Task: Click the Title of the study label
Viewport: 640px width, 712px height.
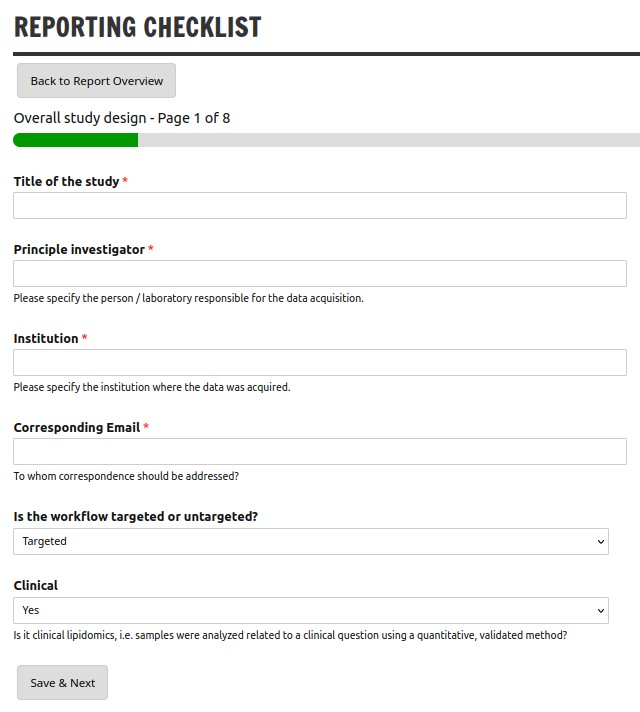Action: pyautogui.click(x=66, y=181)
